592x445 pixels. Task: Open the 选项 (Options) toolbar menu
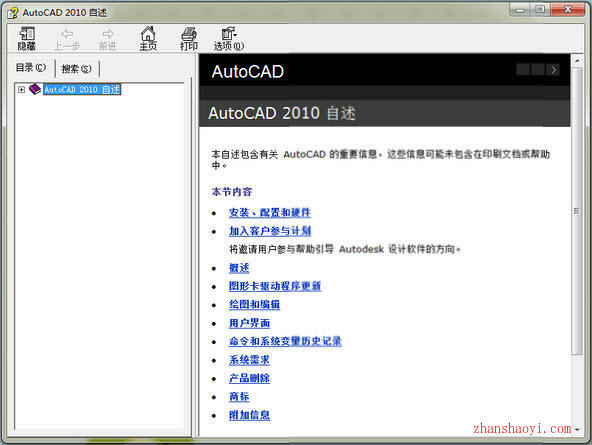[228, 38]
